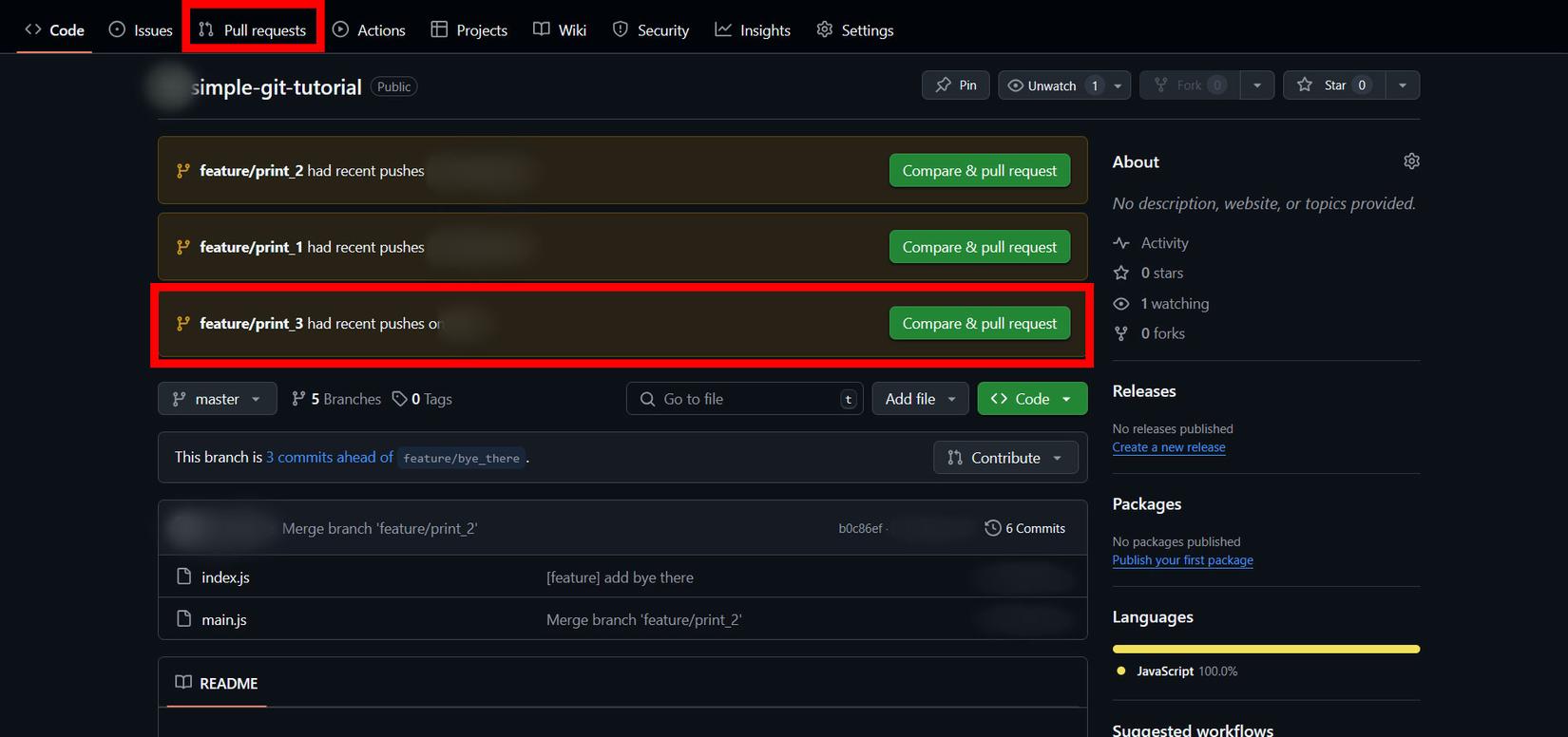The width and height of the screenshot is (1568, 737).
Task: Open the master branch selector
Action: [x=218, y=399]
